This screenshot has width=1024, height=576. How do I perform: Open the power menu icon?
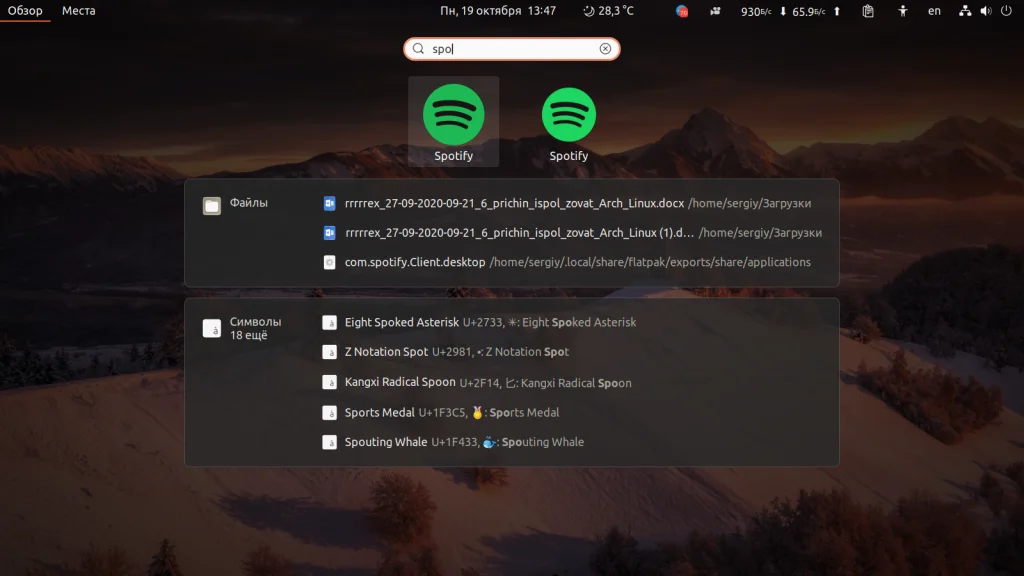click(1006, 11)
